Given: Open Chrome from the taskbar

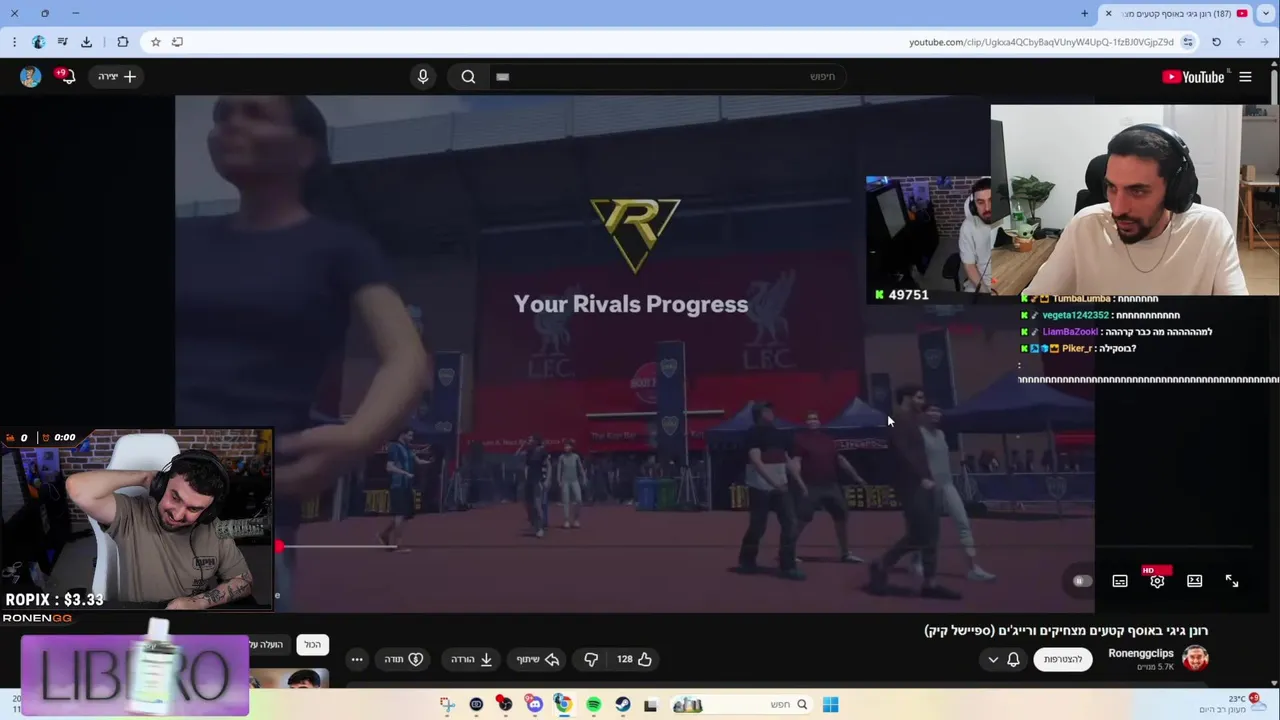Looking at the screenshot, I should 563,705.
